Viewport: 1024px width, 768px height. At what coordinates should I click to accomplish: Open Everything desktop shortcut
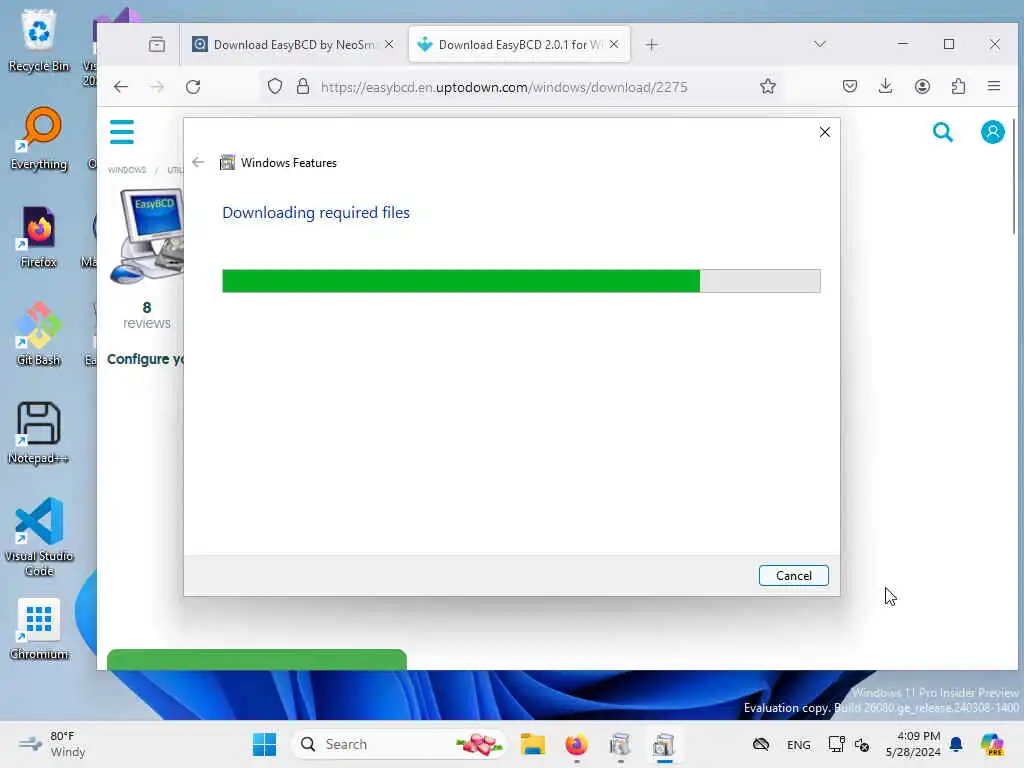[x=39, y=139]
